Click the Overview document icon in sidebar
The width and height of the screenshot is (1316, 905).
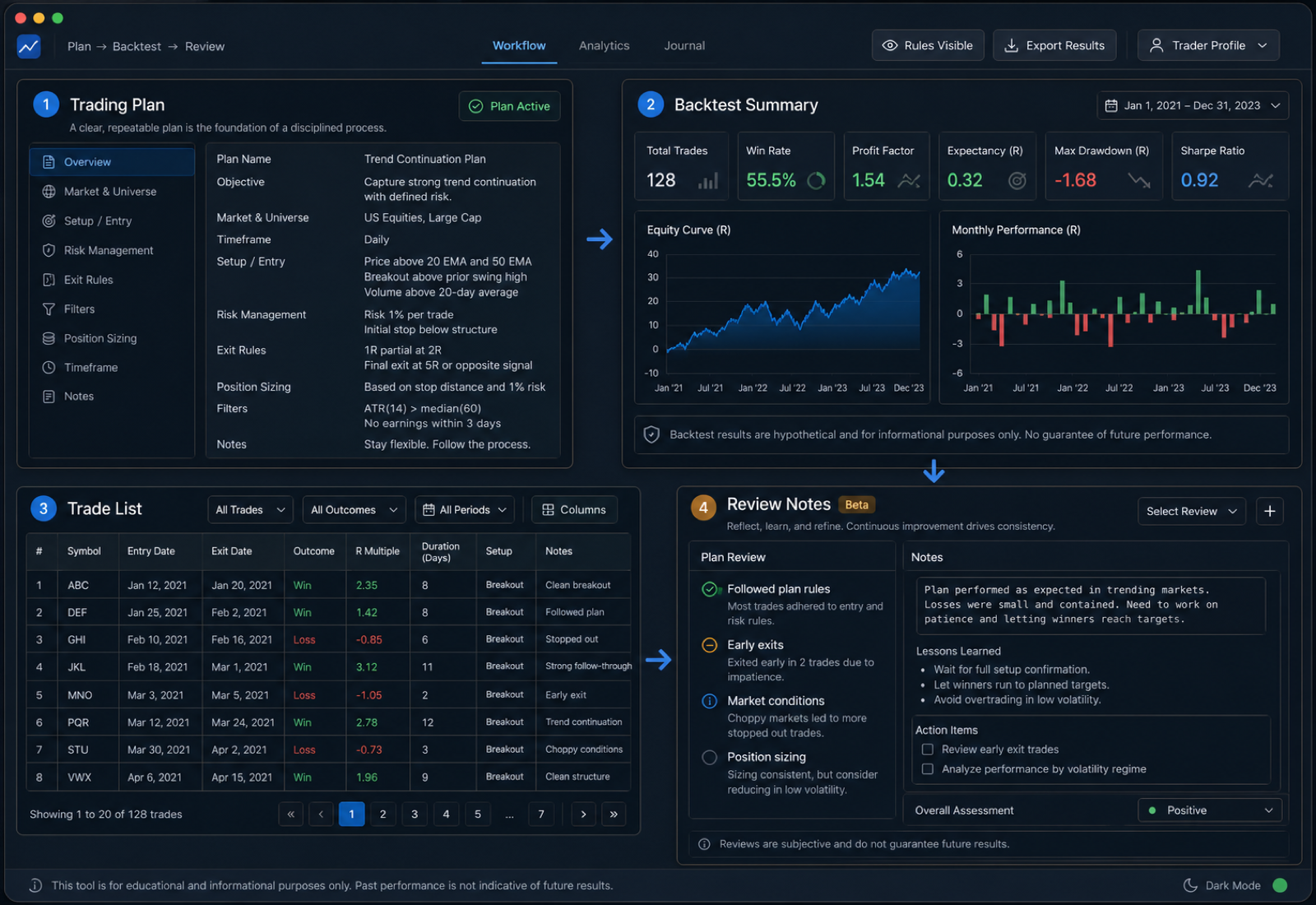click(x=49, y=162)
